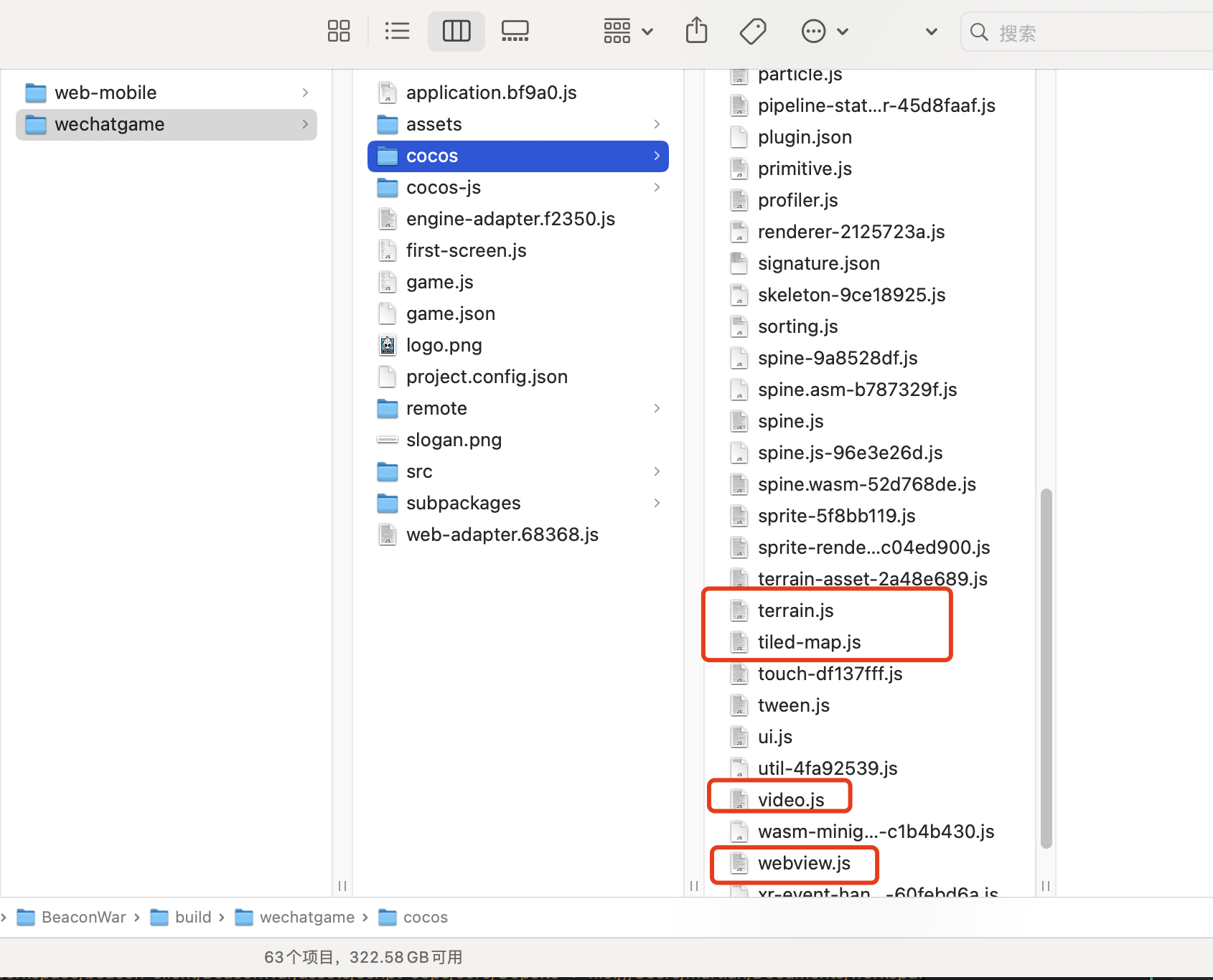
Task: Switch to icon grid view
Action: point(339,32)
